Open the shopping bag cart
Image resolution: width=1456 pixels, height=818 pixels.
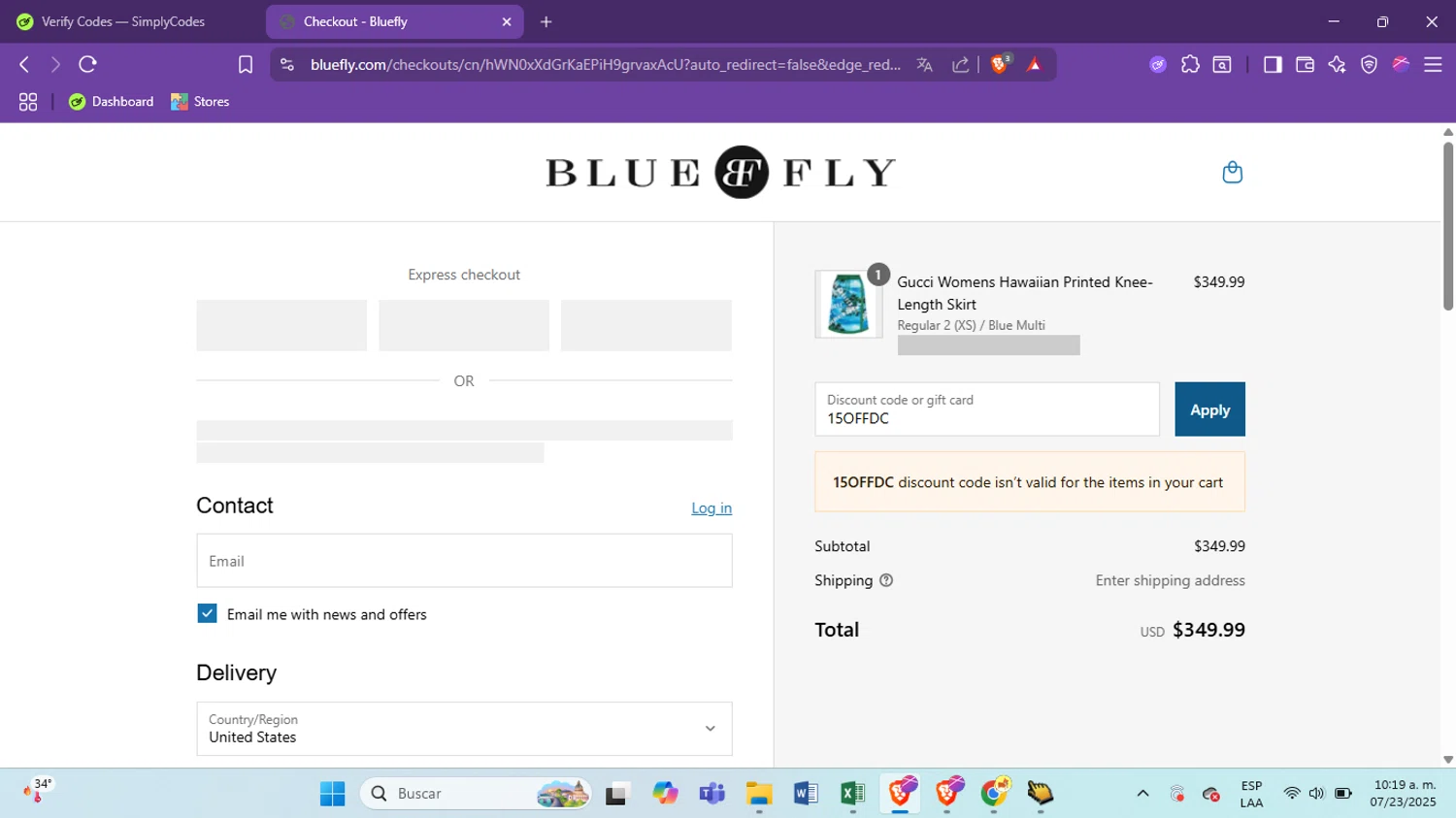1232,173
